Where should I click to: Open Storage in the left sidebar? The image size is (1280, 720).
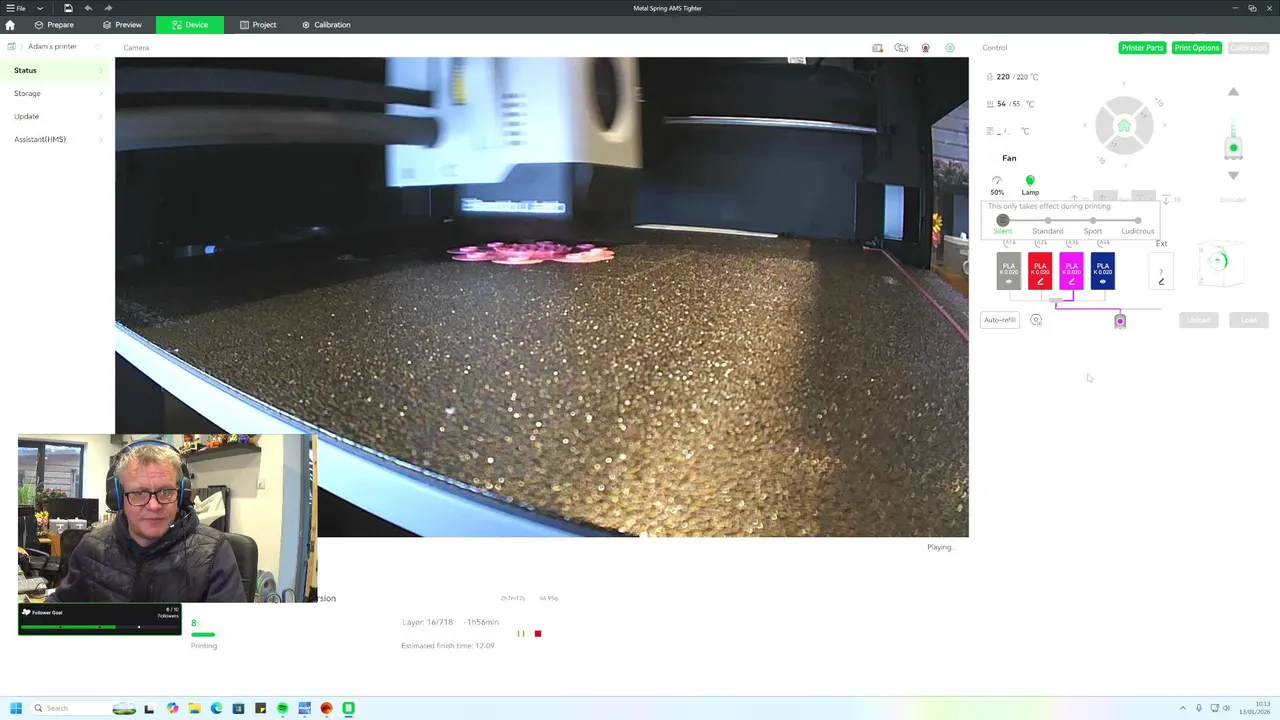pyautogui.click(x=56, y=93)
